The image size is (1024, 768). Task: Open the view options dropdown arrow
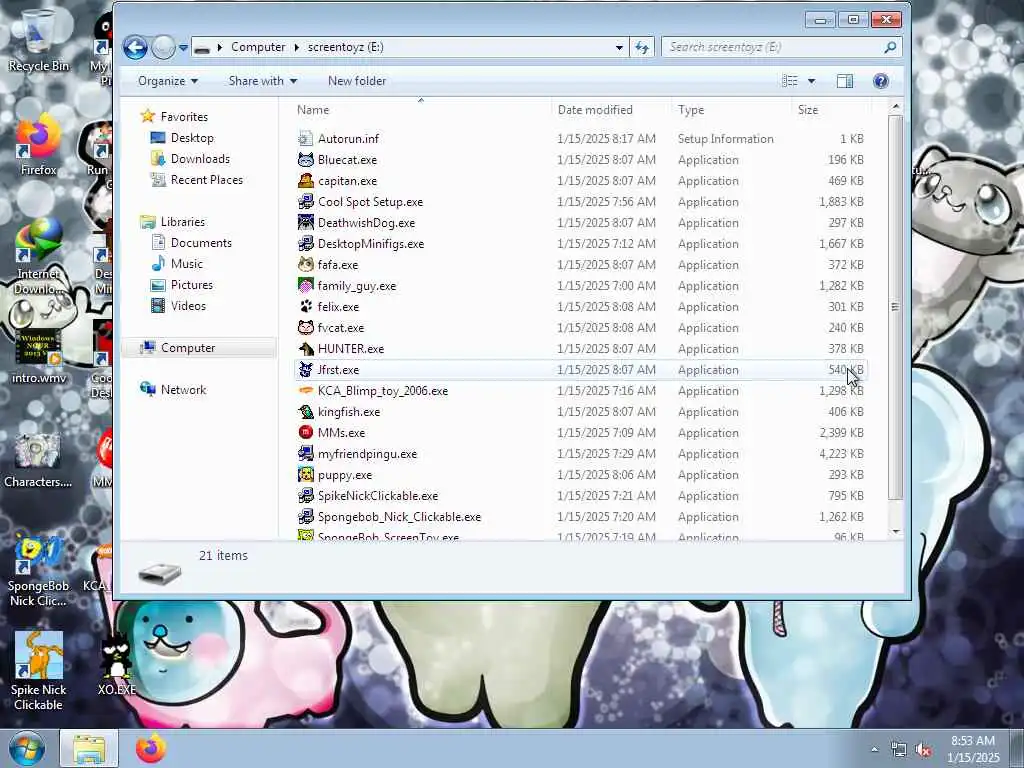812,81
